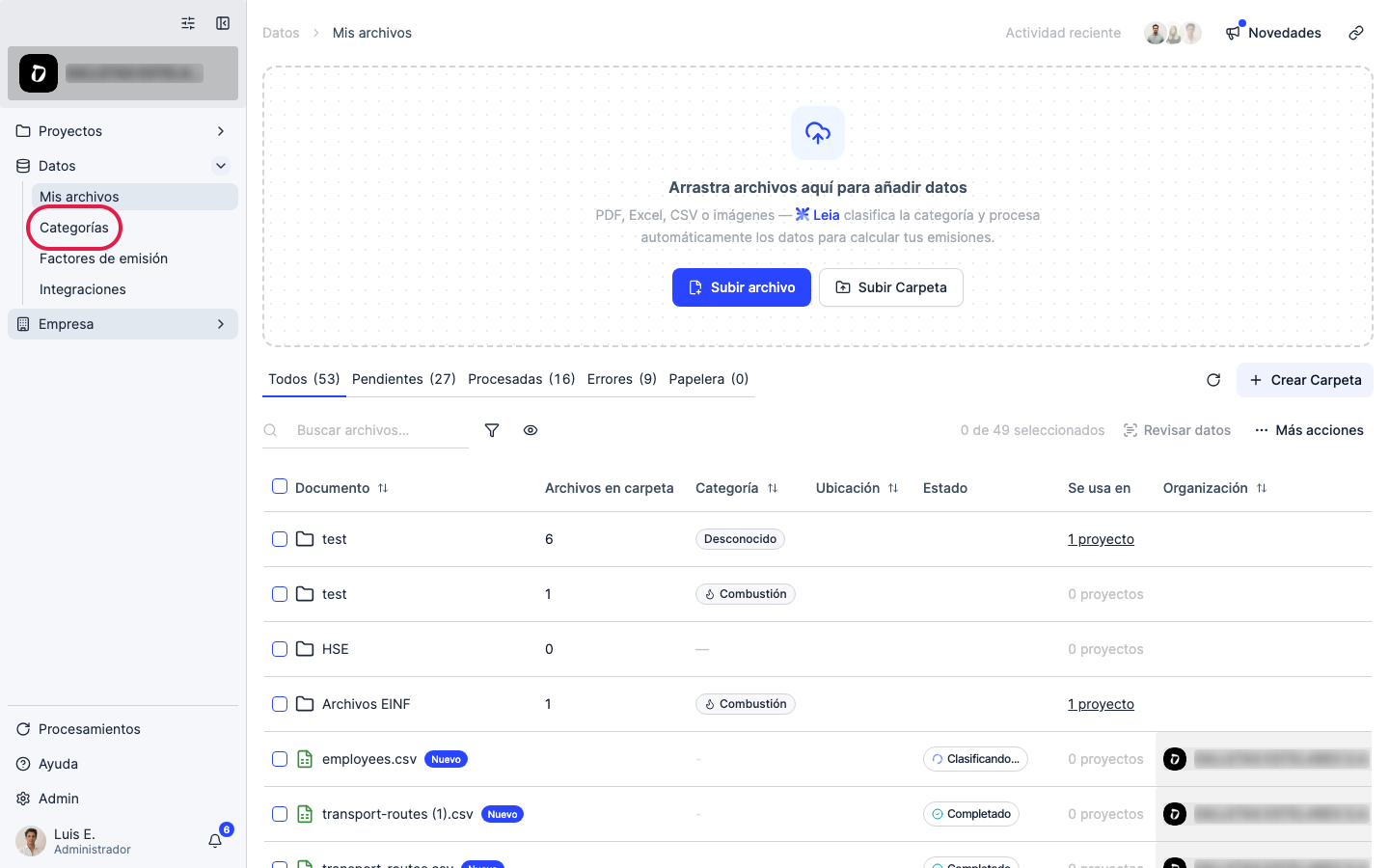Screen dimensions: 1389x868
Task: Click the Subir archivo button
Action: coord(742,287)
